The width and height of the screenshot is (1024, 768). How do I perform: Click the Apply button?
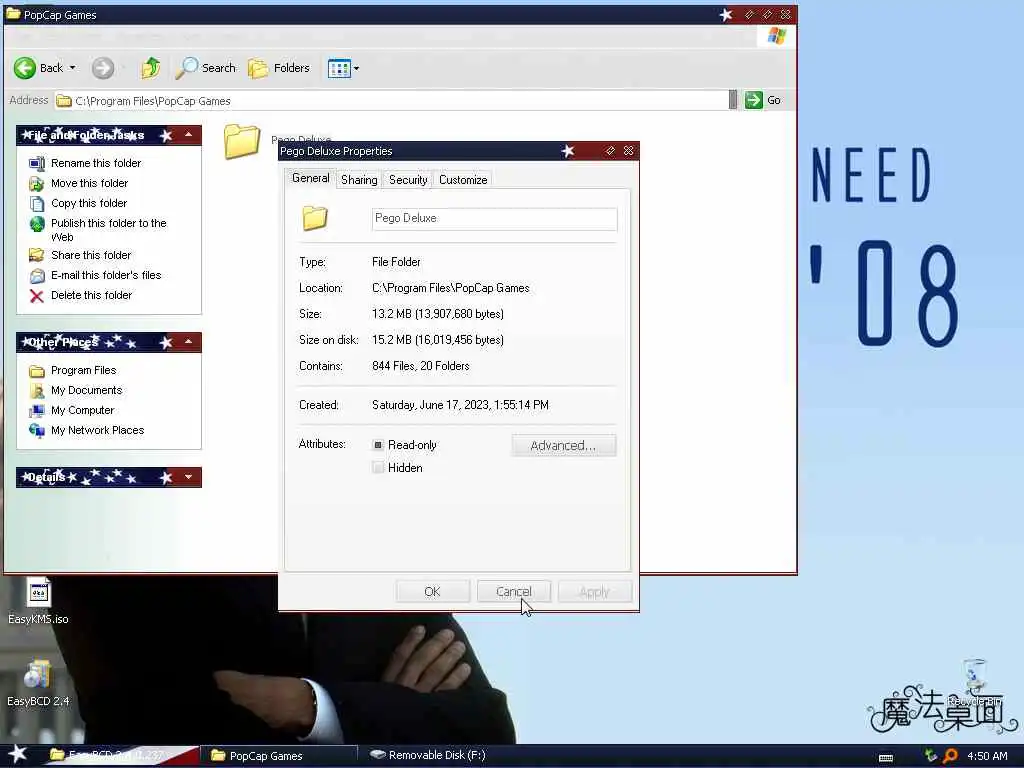point(594,592)
